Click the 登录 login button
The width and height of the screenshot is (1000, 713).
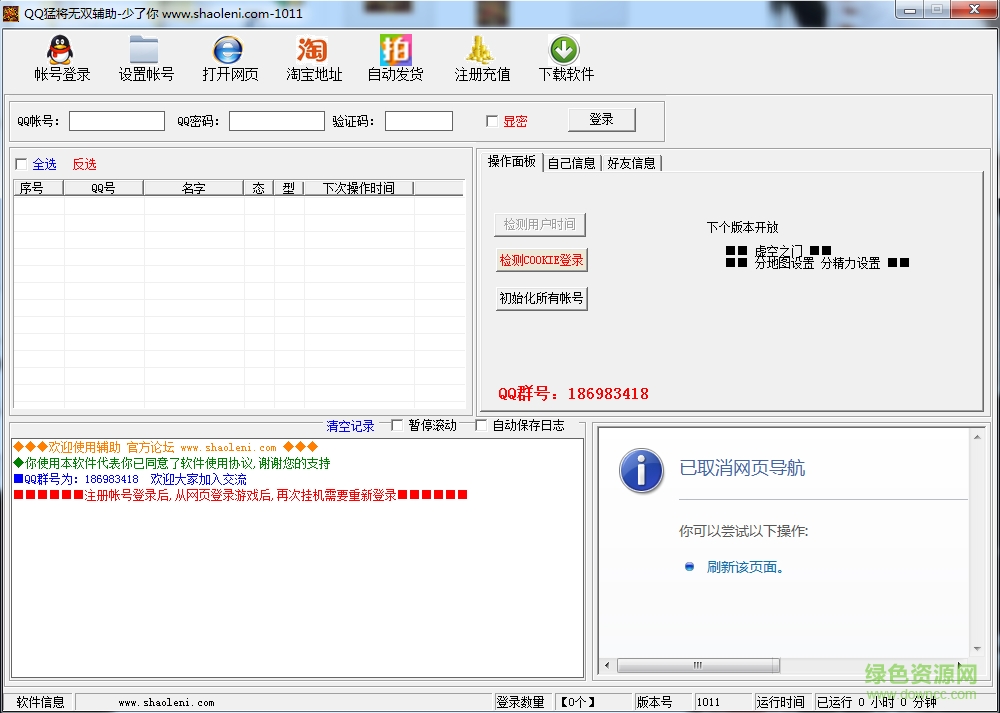click(x=601, y=118)
